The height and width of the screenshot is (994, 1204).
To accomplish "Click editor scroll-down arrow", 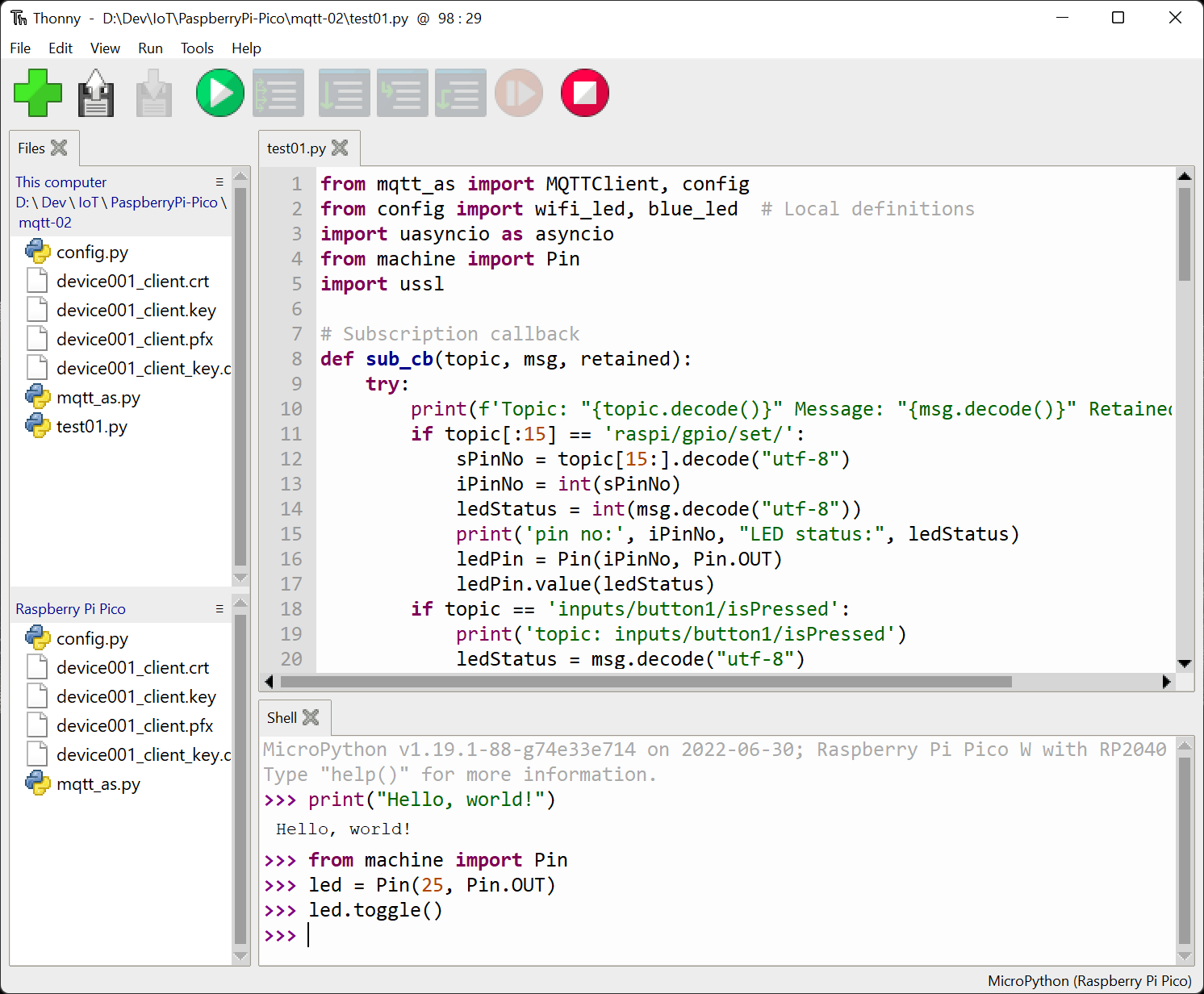I will coord(1185,663).
